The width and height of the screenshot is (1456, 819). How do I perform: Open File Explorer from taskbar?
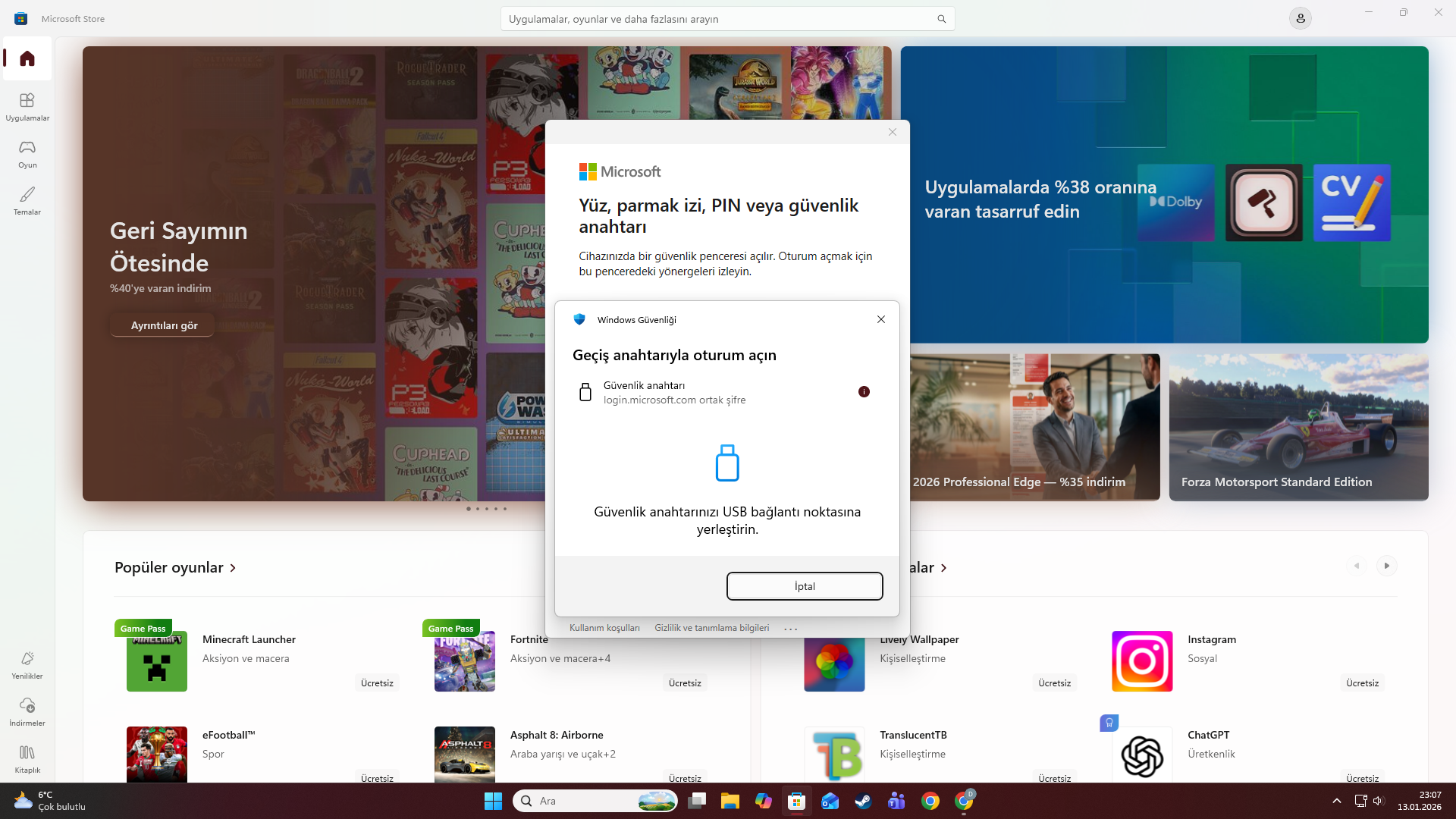point(730,801)
